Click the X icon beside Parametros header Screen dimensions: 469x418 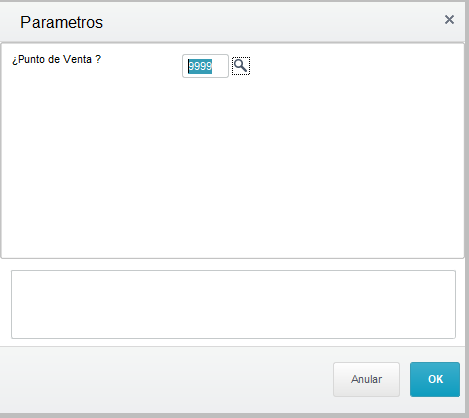(x=449, y=20)
